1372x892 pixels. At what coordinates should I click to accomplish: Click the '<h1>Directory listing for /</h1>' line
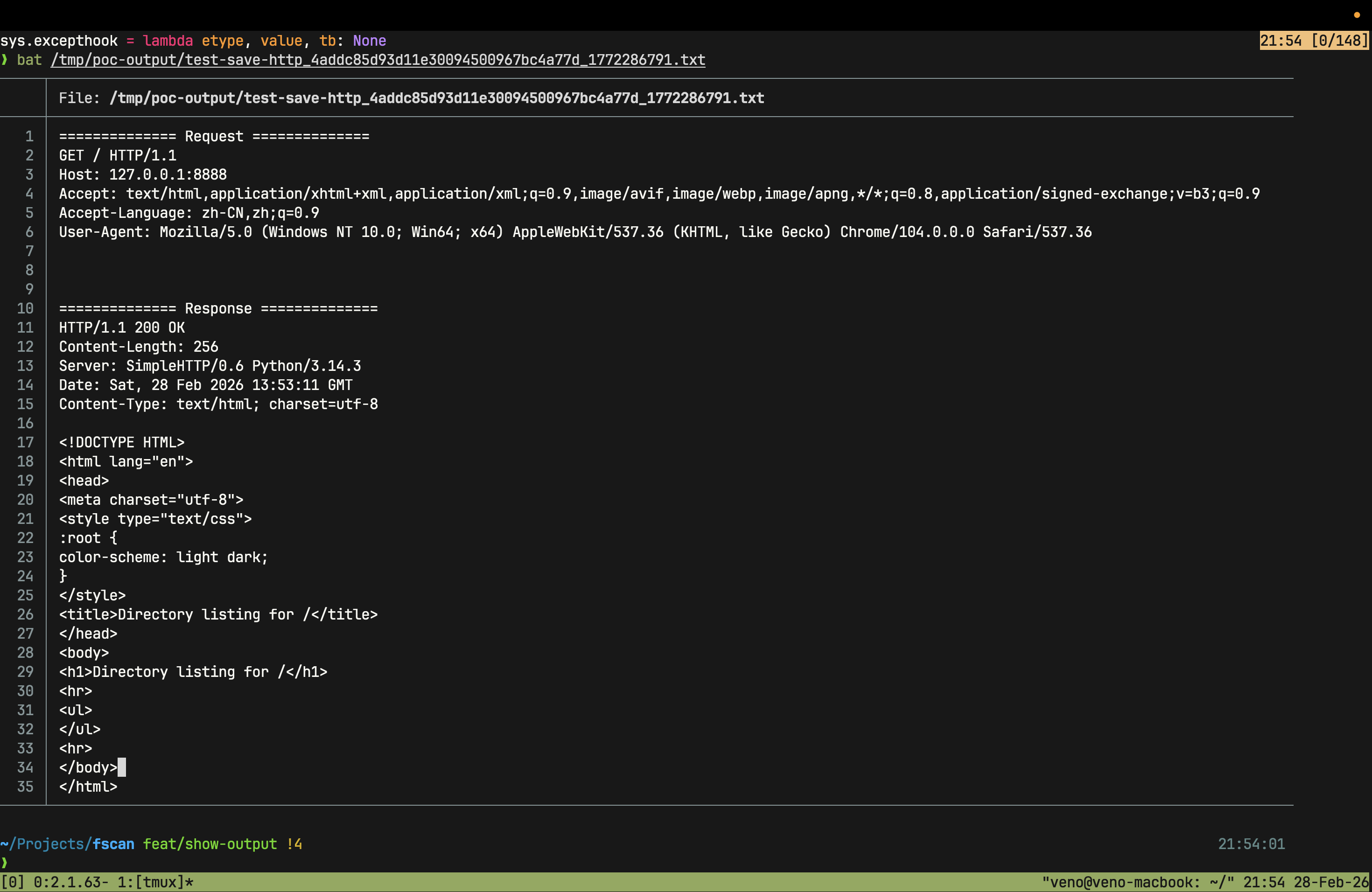[193, 672]
